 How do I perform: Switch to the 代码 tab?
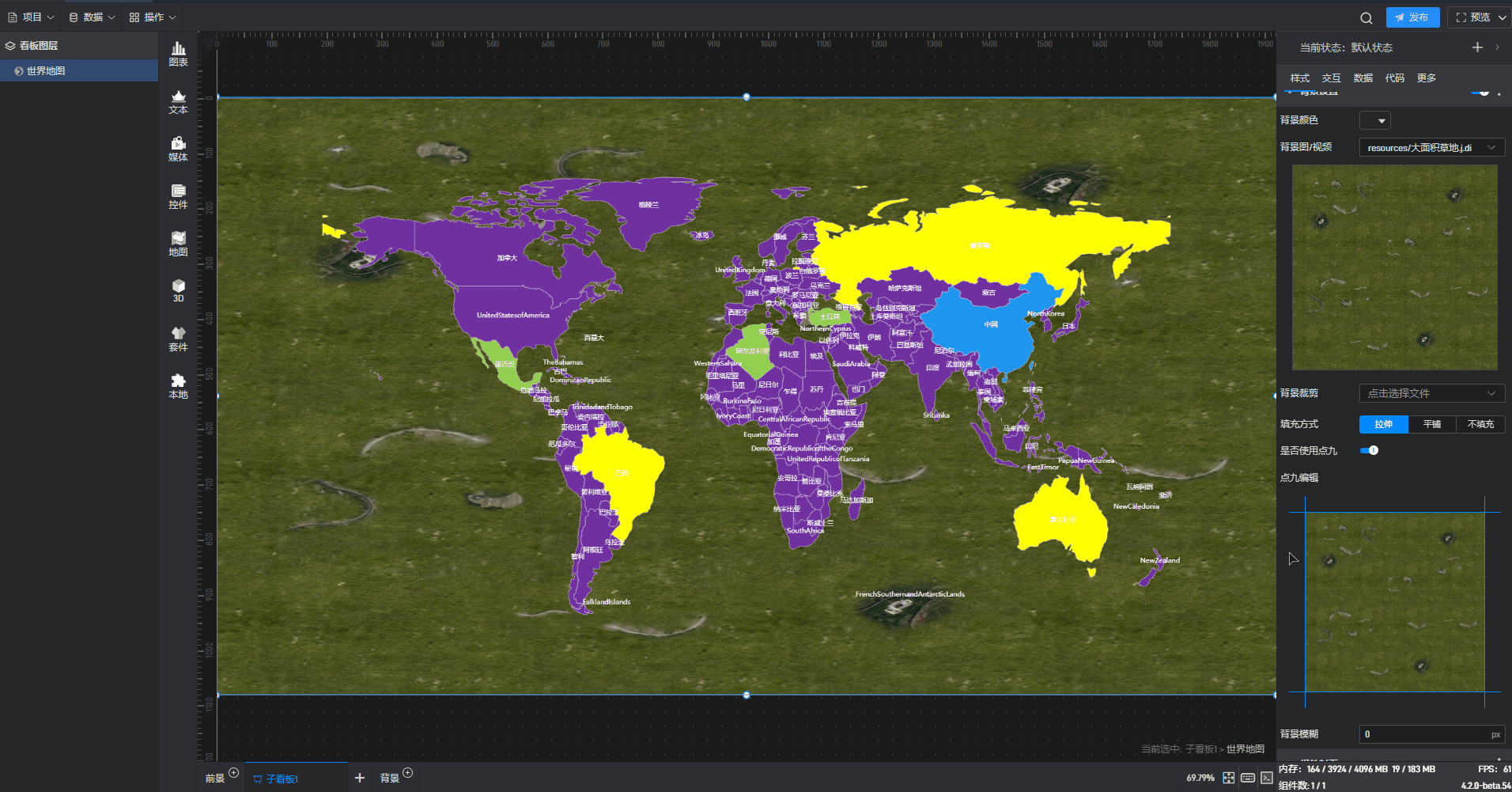(1394, 78)
